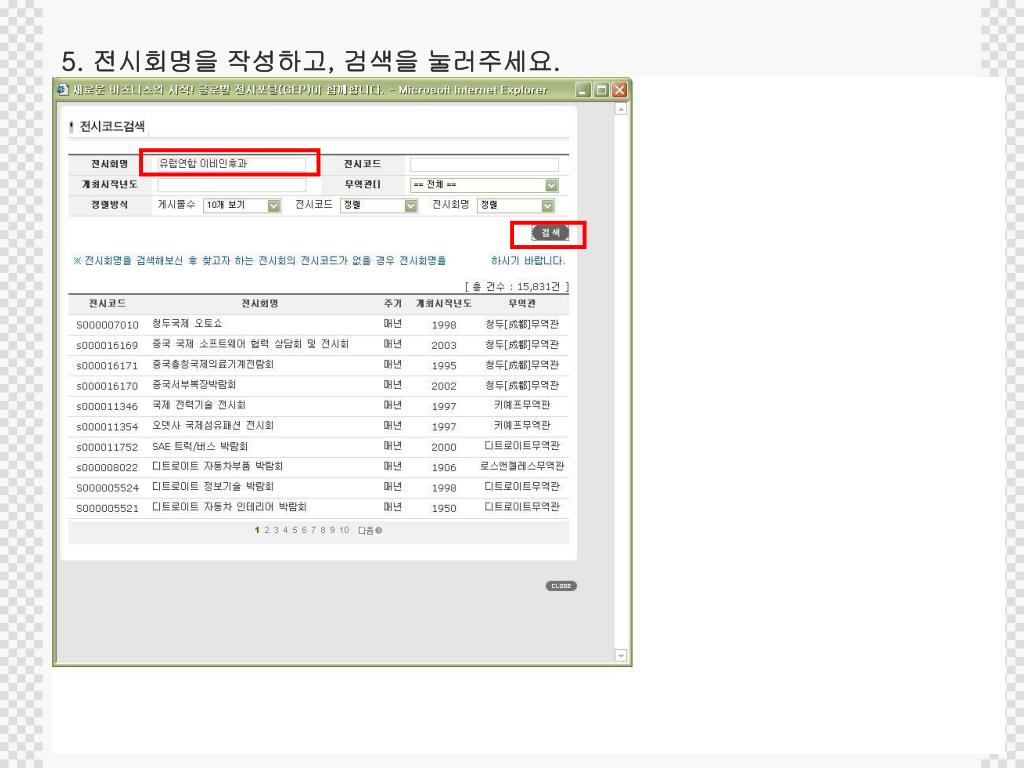Click the CLOSE button at bottom
The height and width of the screenshot is (768, 1024).
click(561, 586)
